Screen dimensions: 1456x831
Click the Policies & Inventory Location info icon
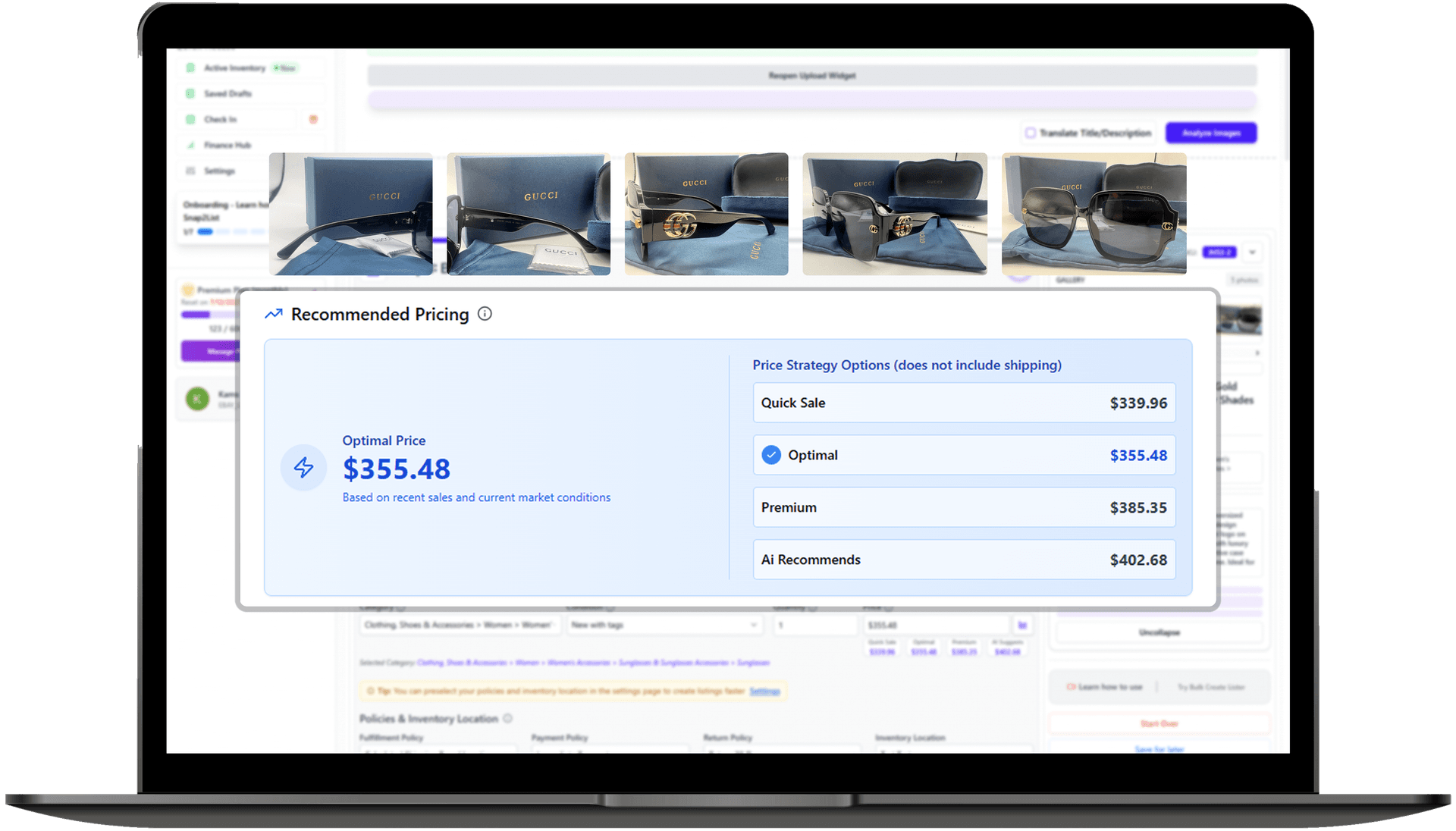508,719
